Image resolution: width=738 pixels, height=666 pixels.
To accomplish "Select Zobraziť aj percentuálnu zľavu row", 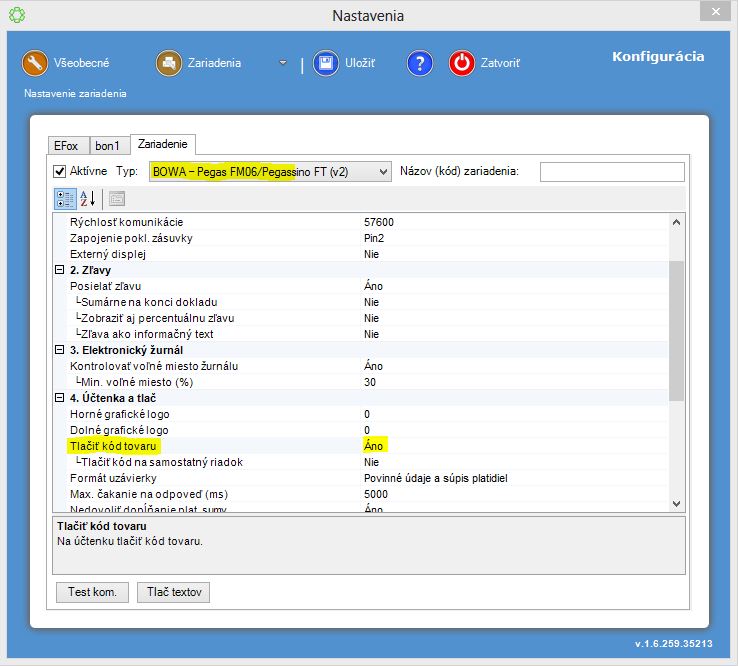I will pyautogui.click(x=361, y=318).
